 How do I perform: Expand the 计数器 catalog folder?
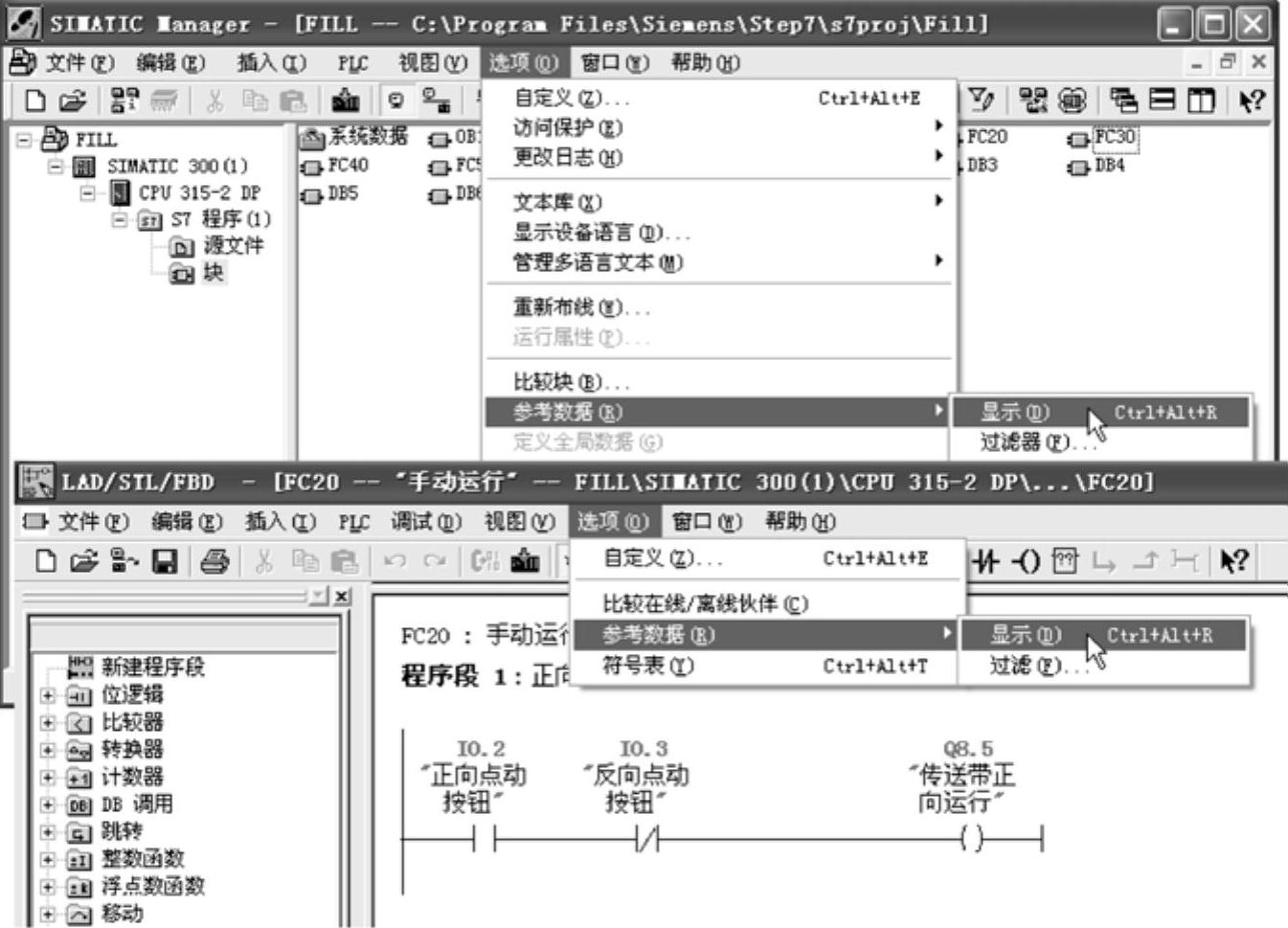point(48,778)
